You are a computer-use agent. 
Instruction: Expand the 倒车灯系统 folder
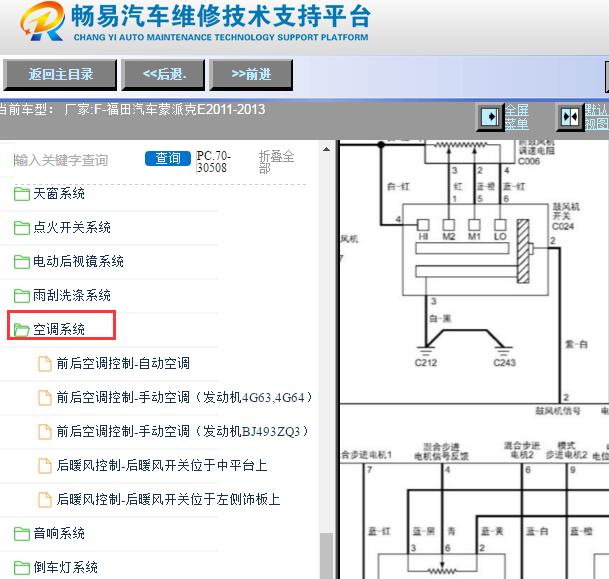pos(65,567)
